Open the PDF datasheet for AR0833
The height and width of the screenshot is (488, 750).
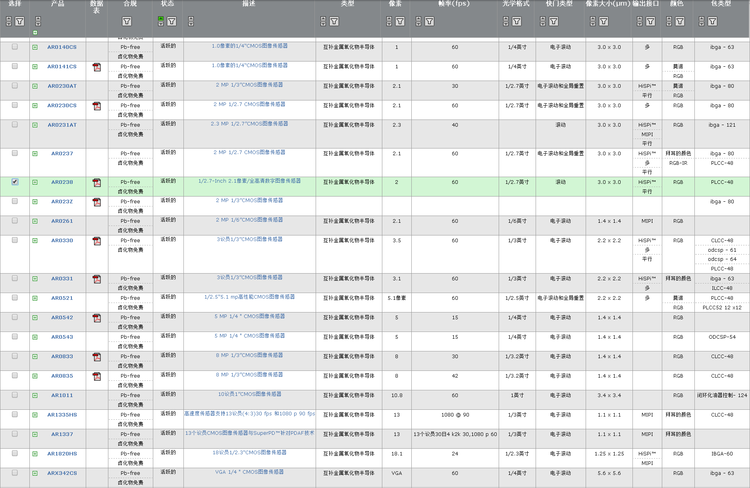pos(97,357)
